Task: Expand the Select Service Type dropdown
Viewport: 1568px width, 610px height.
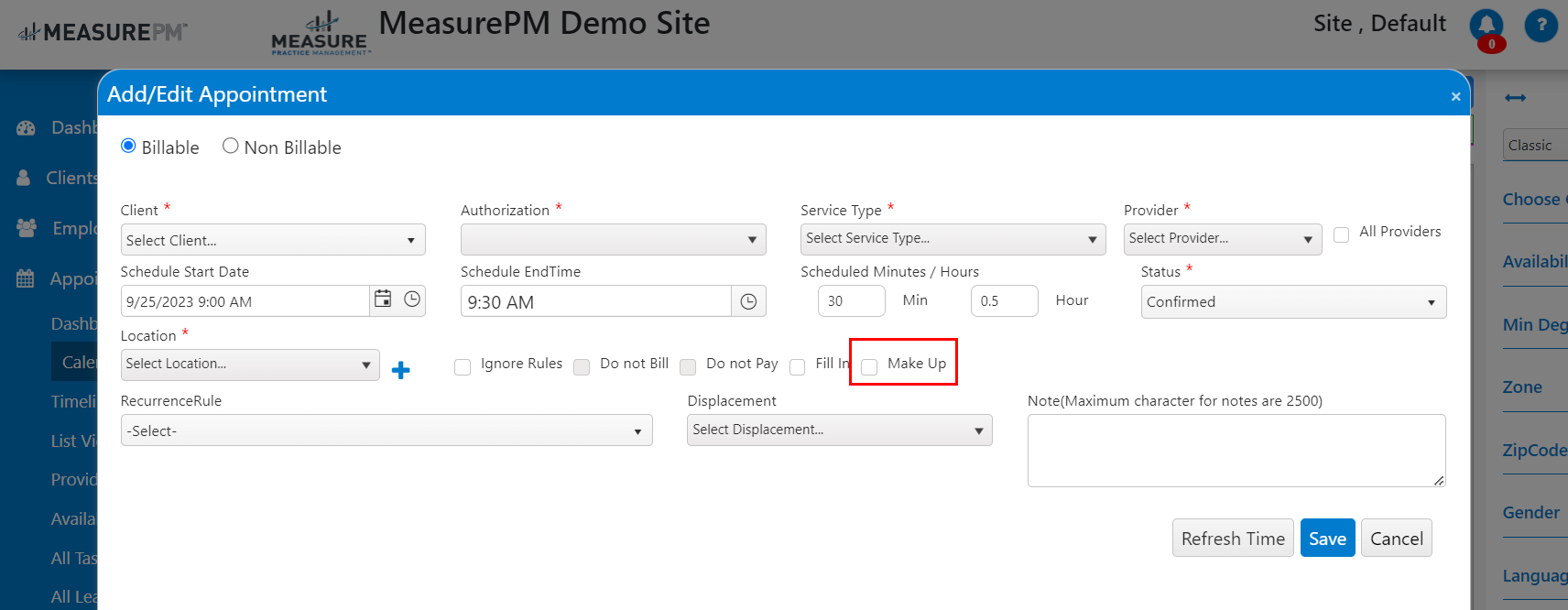Action: [953, 239]
